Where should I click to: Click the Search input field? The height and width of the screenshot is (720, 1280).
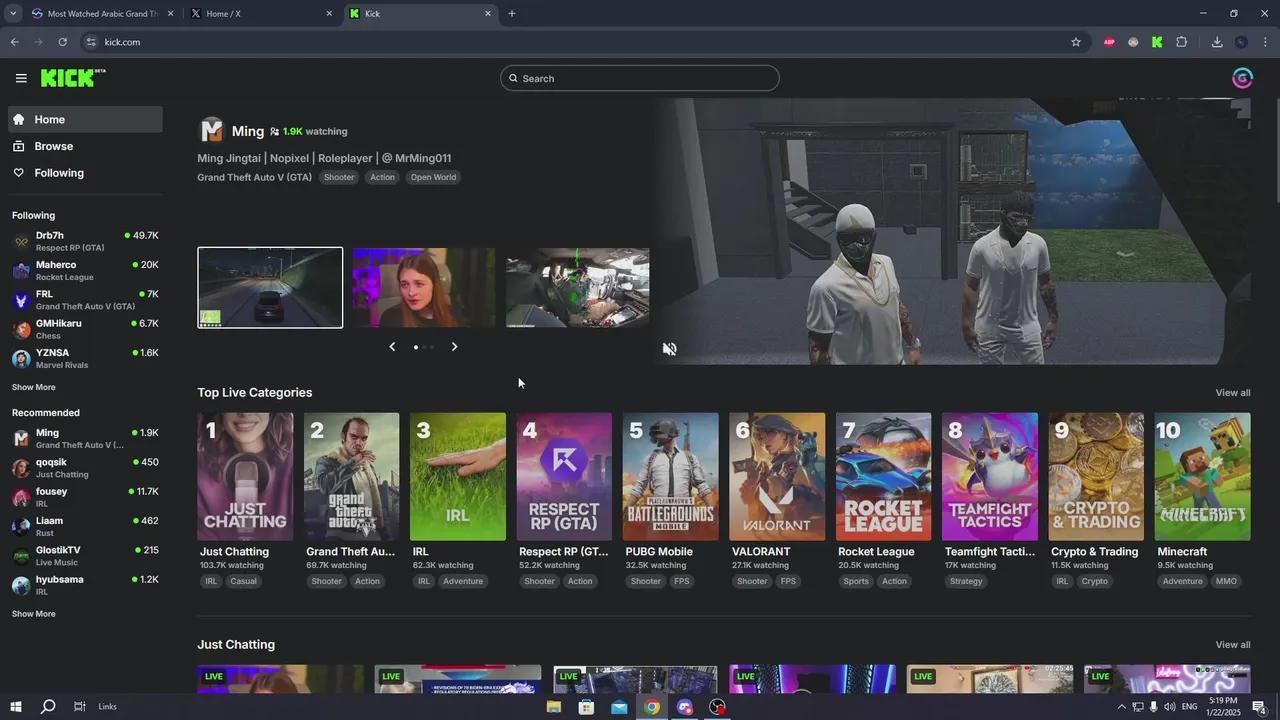640,78
